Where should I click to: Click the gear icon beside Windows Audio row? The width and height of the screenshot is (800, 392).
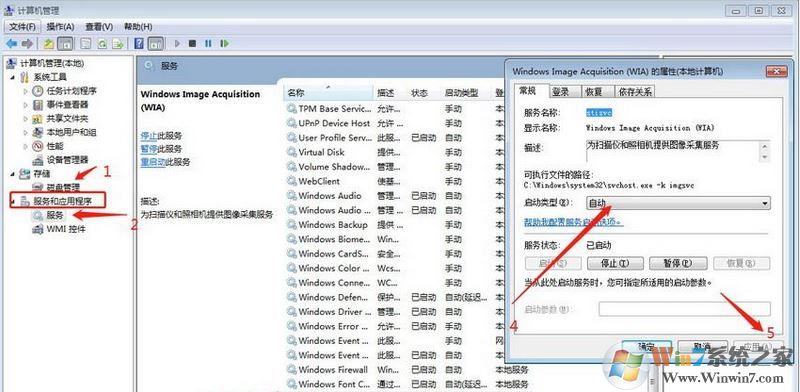(291, 196)
